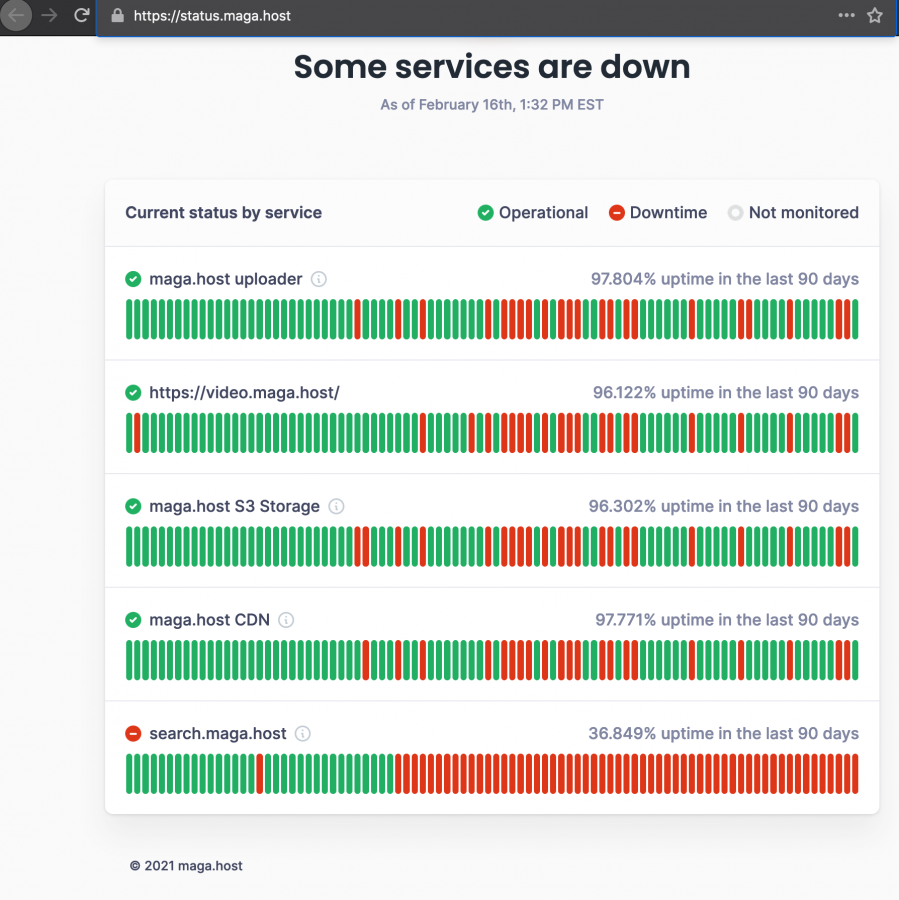Click the maga.host S3 Storage service name
The width and height of the screenshot is (899, 900).
[234, 506]
